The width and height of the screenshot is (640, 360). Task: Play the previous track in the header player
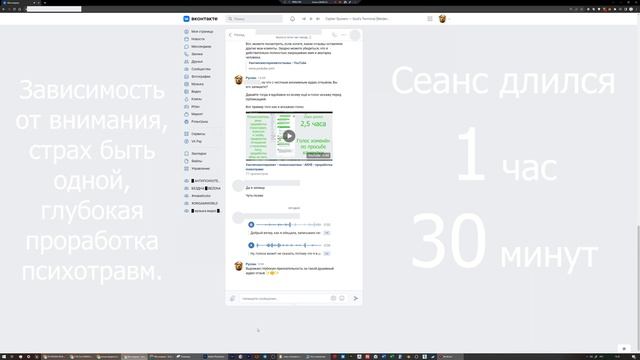pyautogui.click(x=304, y=19)
